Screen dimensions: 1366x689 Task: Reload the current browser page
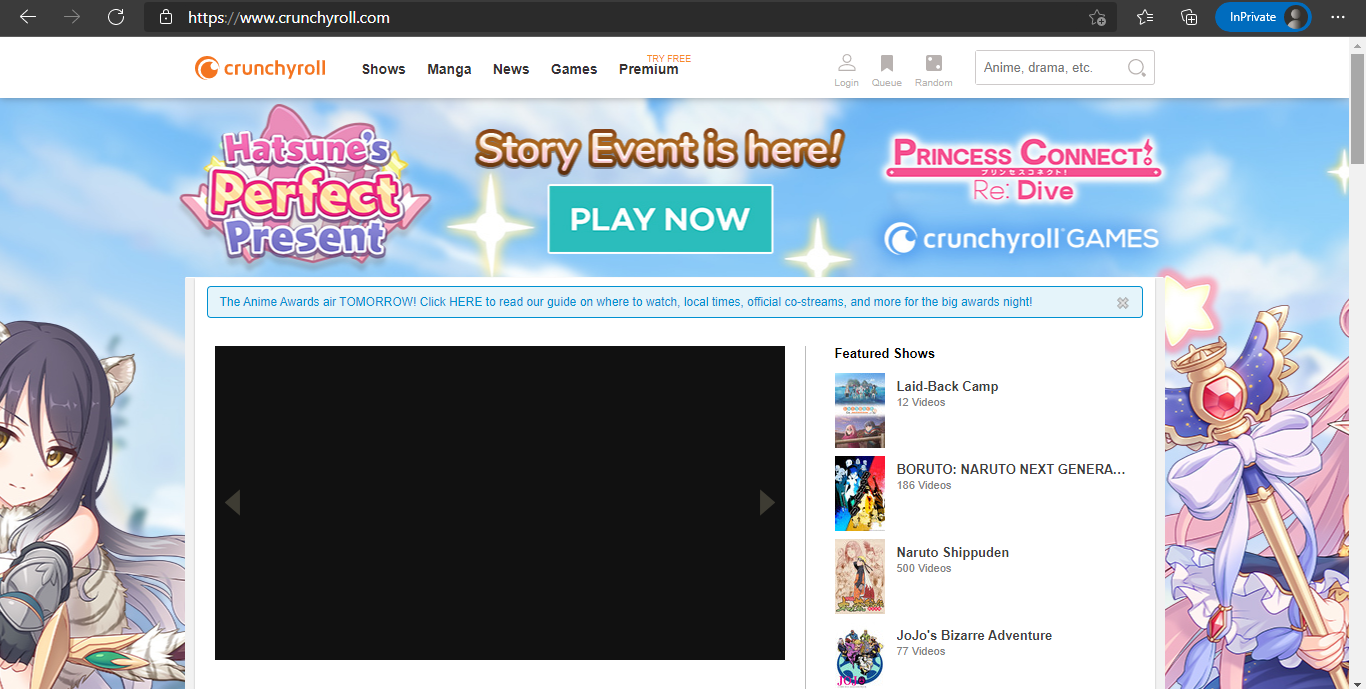pyautogui.click(x=116, y=17)
